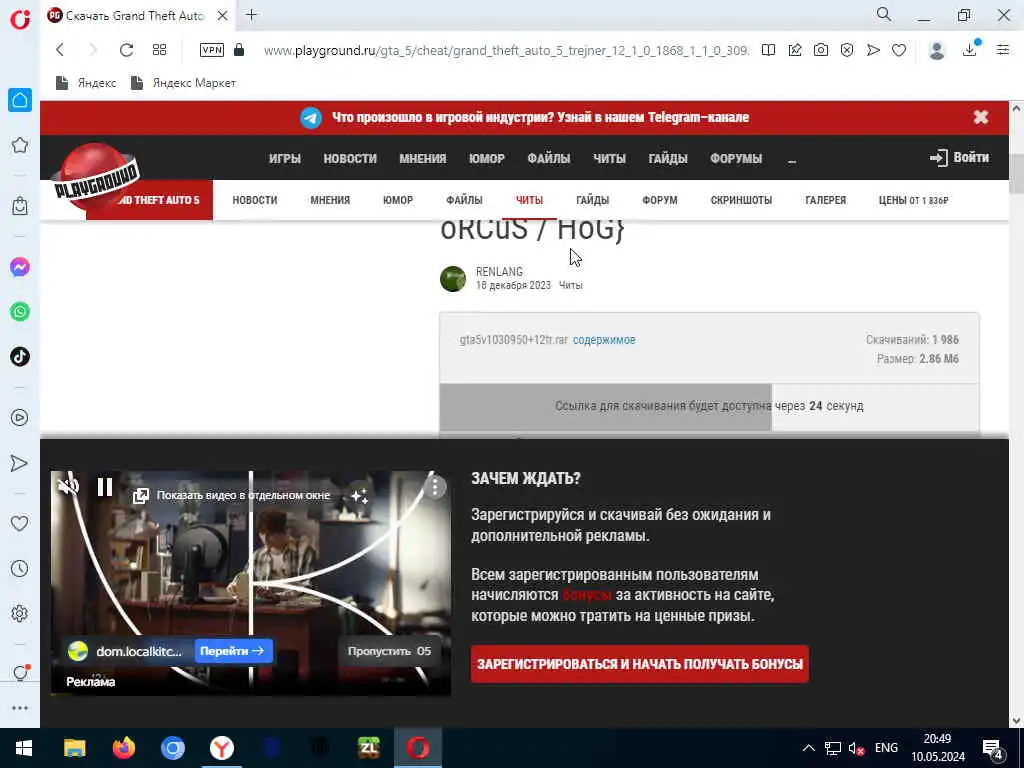
Task: Open video ad options dots
Action: pyautogui.click(x=435, y=487)
